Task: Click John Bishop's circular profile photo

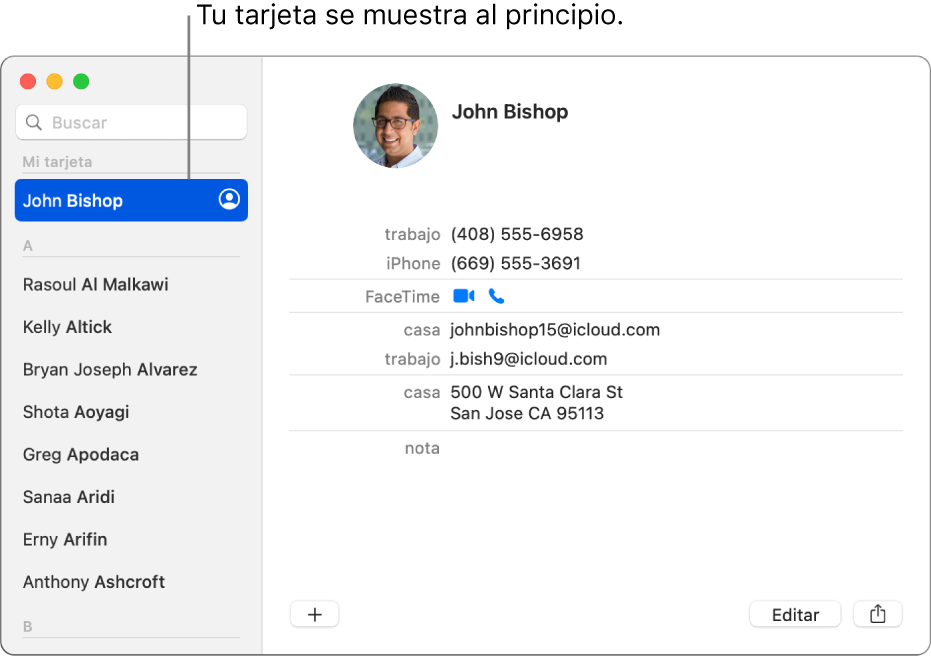Action: (395, 126)
